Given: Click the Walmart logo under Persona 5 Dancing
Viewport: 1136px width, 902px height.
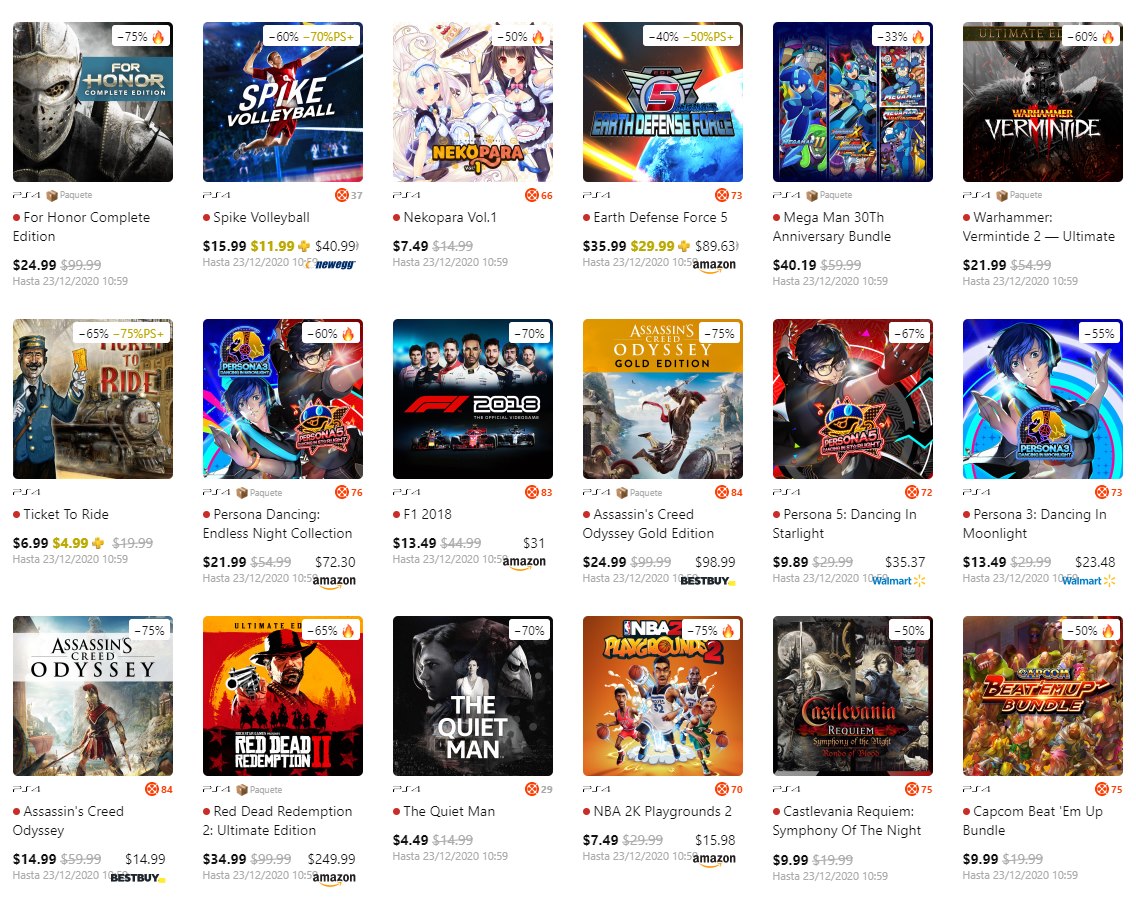Looking at the screenshot, I should pyautogui.click(x=898, y=580).
